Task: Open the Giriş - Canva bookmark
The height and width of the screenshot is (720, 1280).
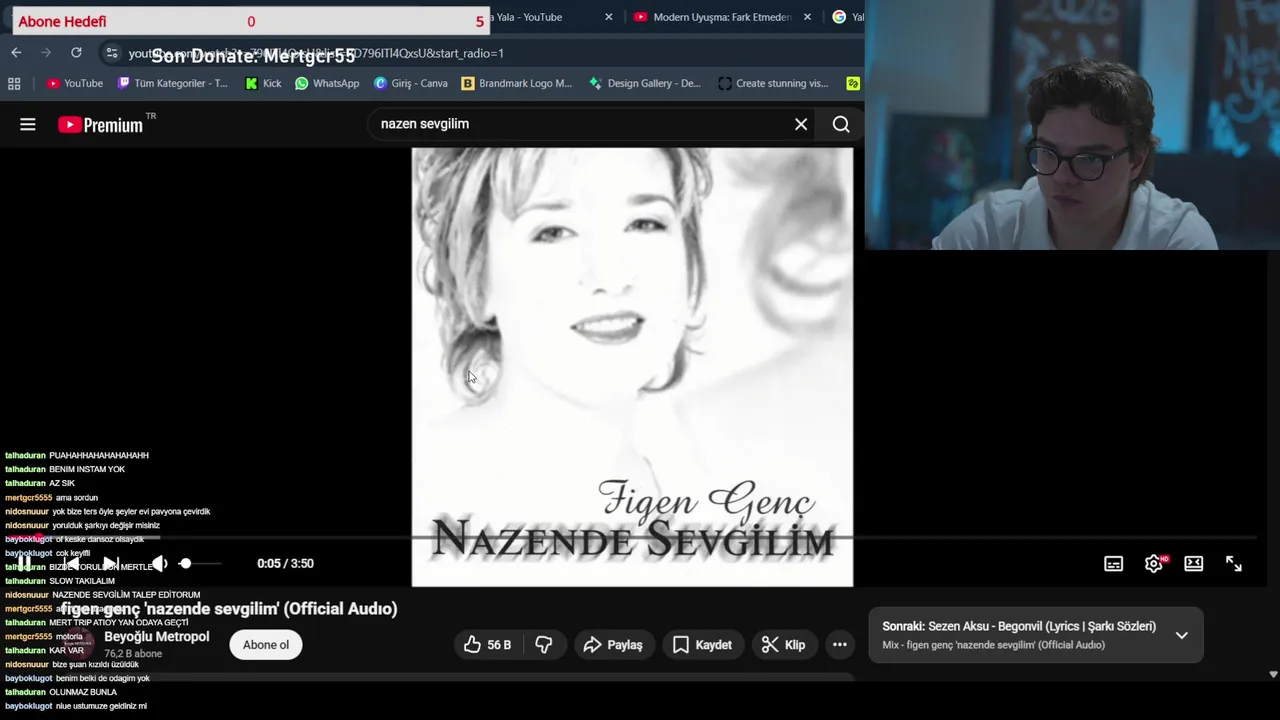Action: (410, 83)
